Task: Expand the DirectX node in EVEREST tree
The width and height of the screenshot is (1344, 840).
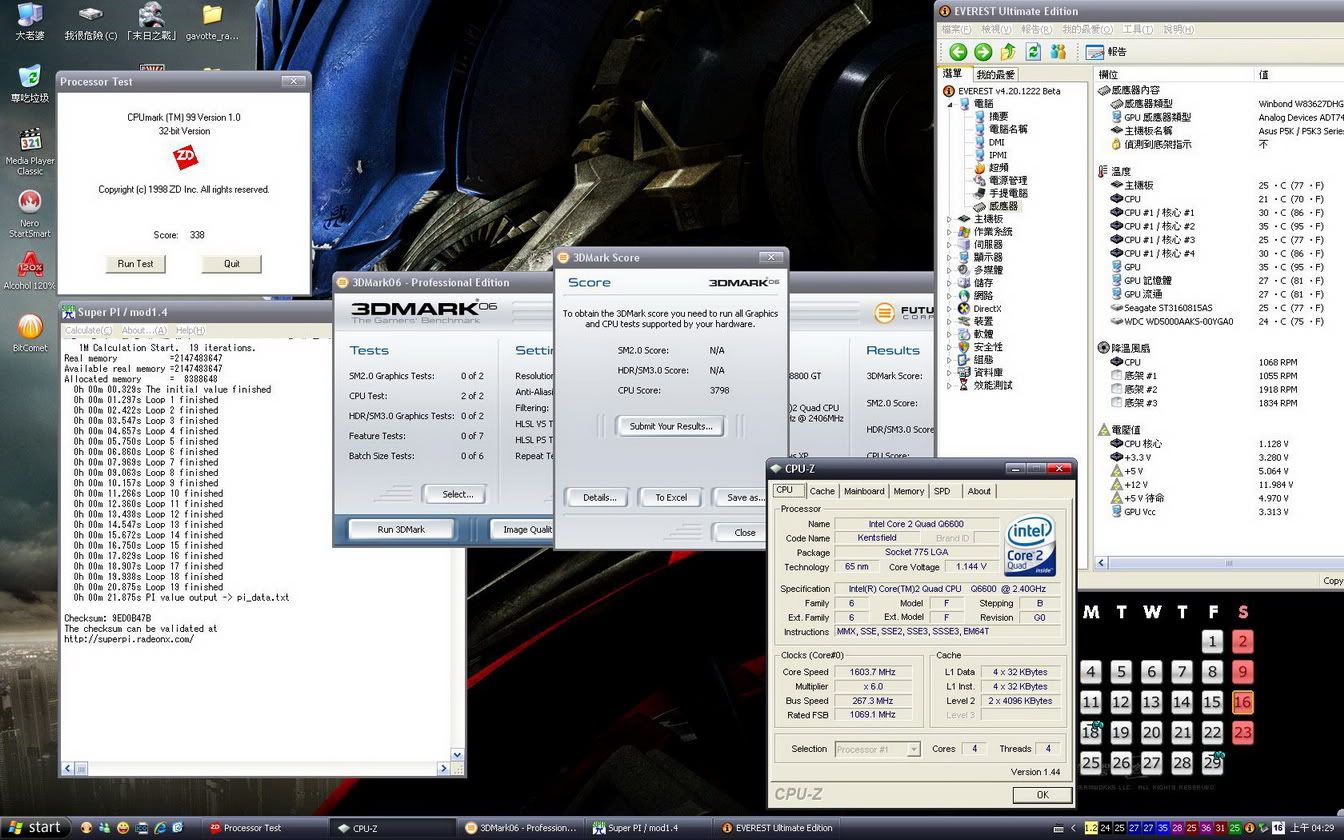Action: (950, 309)
